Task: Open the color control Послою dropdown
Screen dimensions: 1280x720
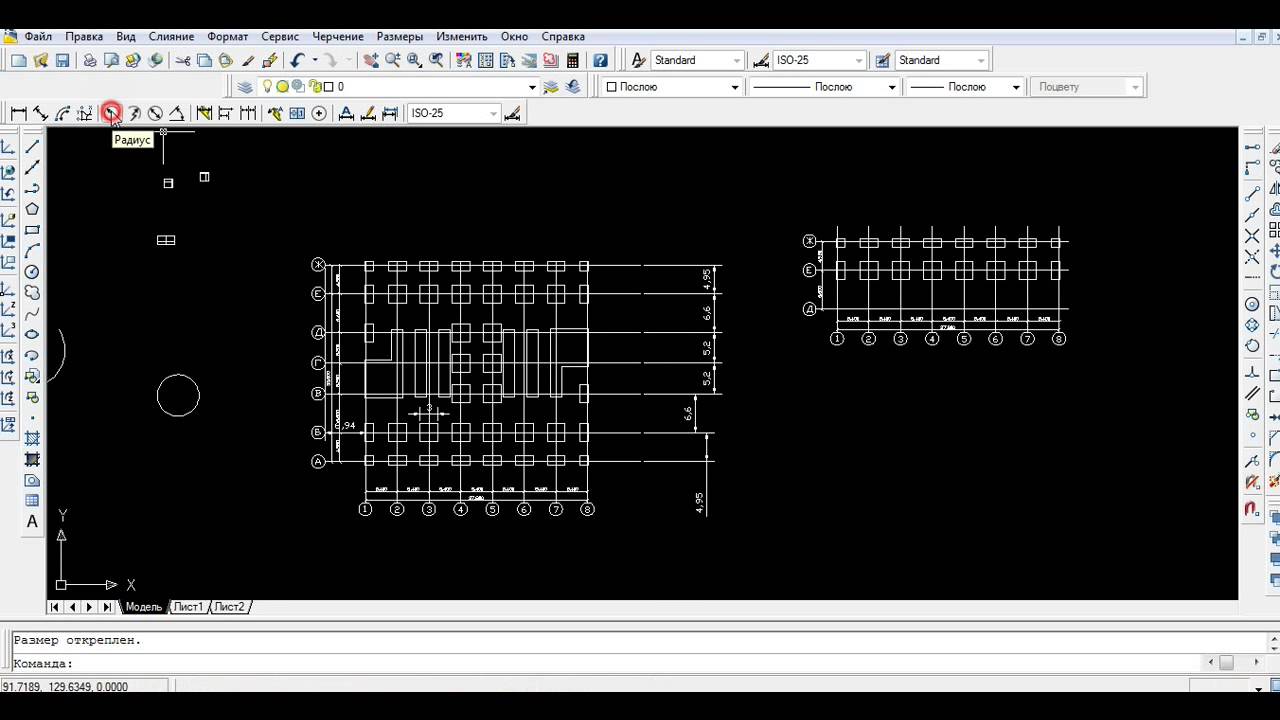Action: click(x=734, y=87)
